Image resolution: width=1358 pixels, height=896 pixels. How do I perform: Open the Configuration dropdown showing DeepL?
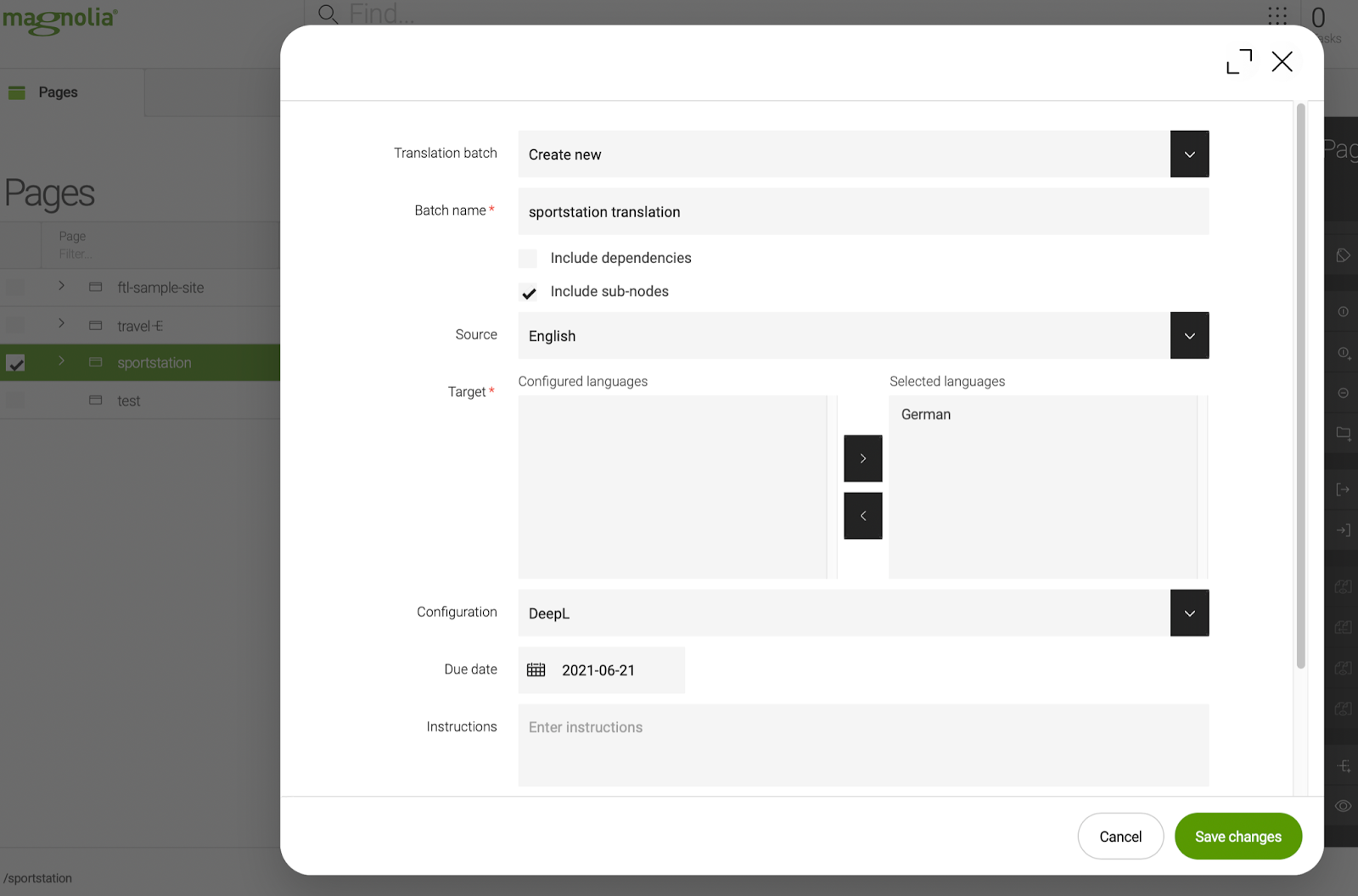pyautogui.click(x=1189, y=613)
